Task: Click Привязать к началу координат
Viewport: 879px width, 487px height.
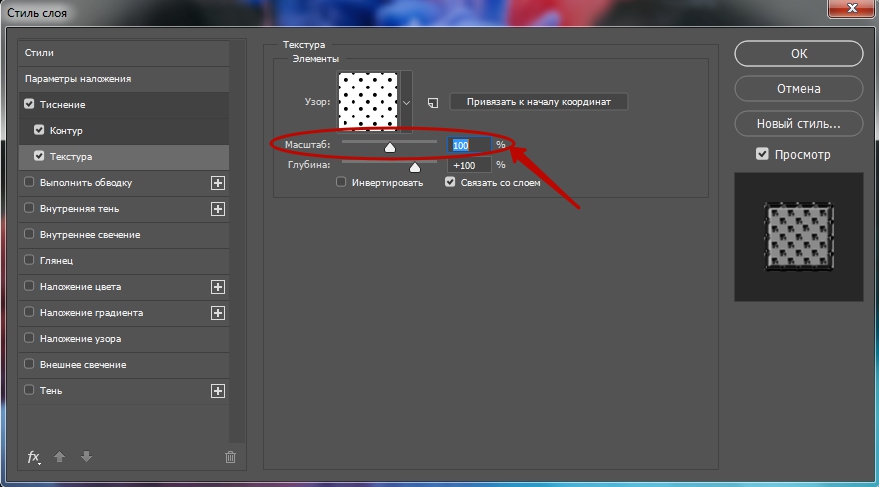Action: 539,102
